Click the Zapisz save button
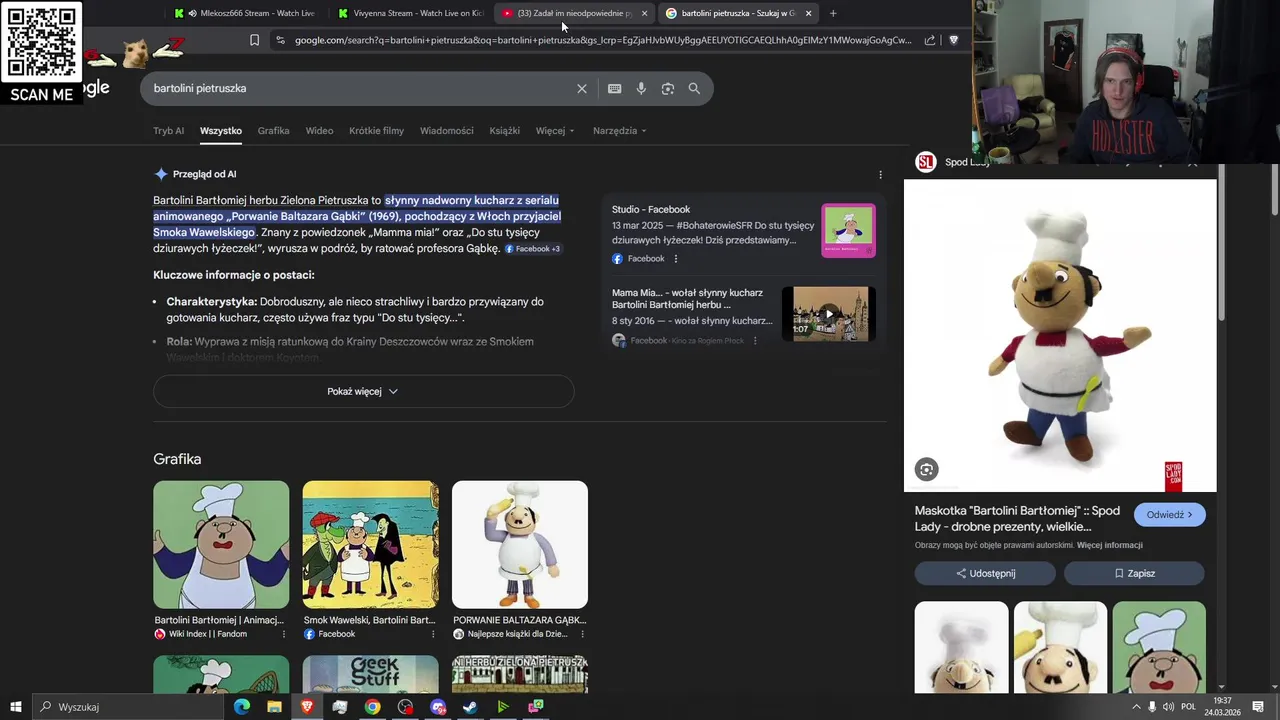Image resolution: width=1280 pixels, height=720 pixels. click(x=1134, y=573)
